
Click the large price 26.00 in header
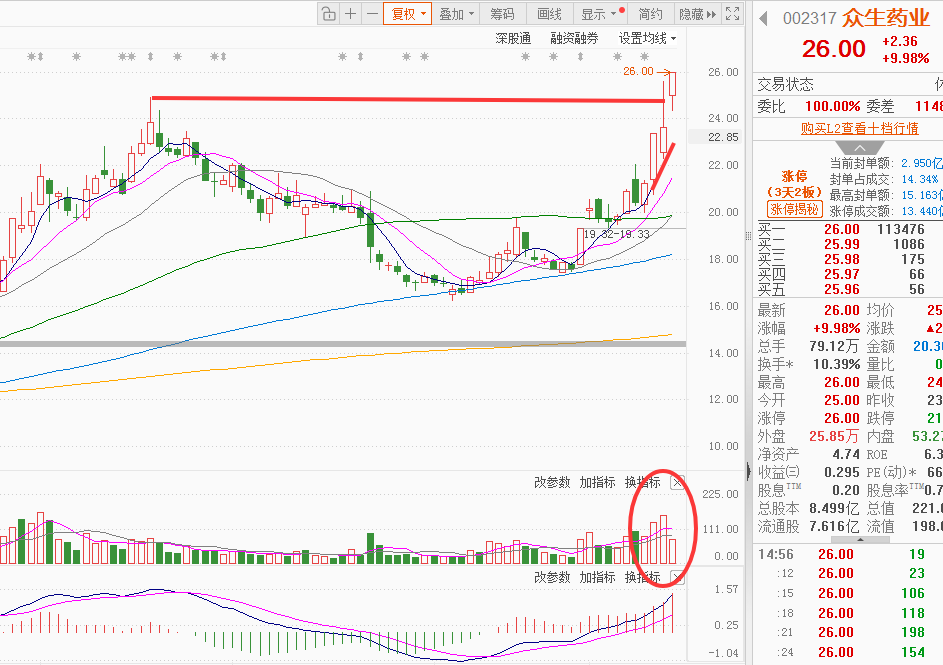[x=834, y=49]
